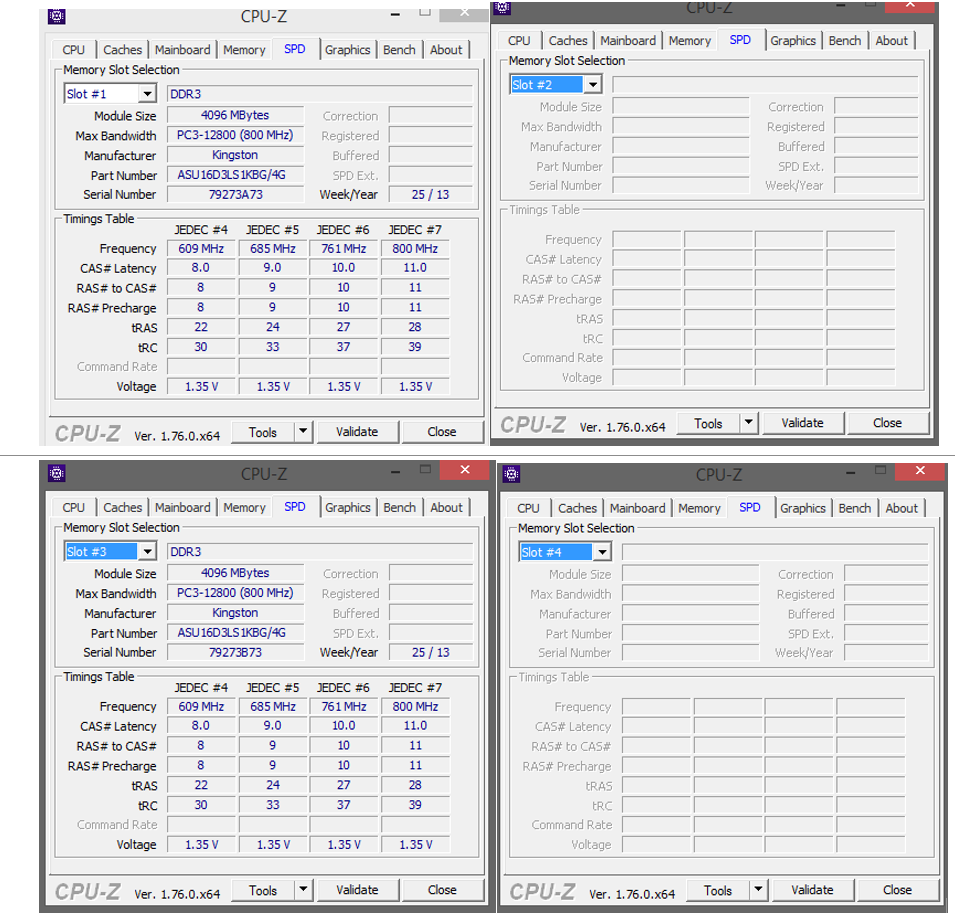Select the SPD tab in the Slot #1 window
The height and width of the screenshot is (922, 955).
[x=295, y=49]
